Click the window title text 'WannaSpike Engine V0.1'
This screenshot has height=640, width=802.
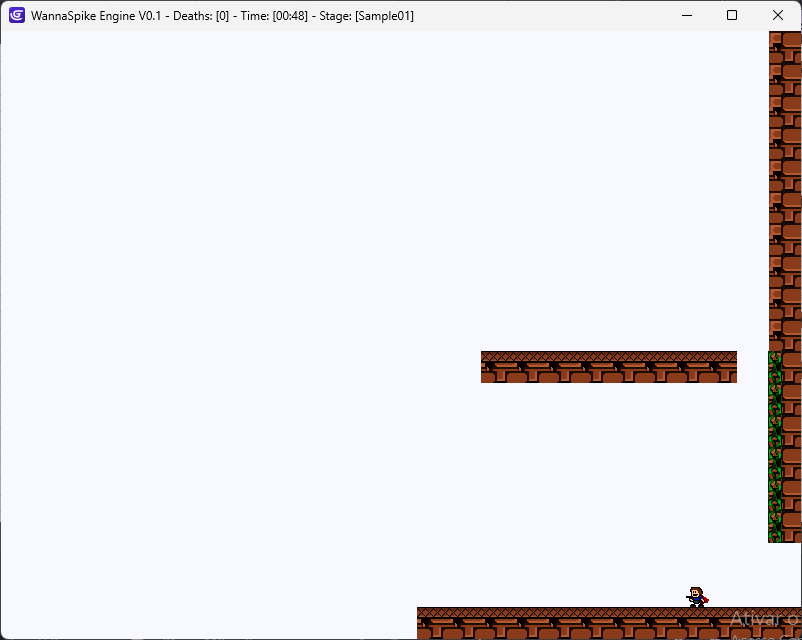96,16
